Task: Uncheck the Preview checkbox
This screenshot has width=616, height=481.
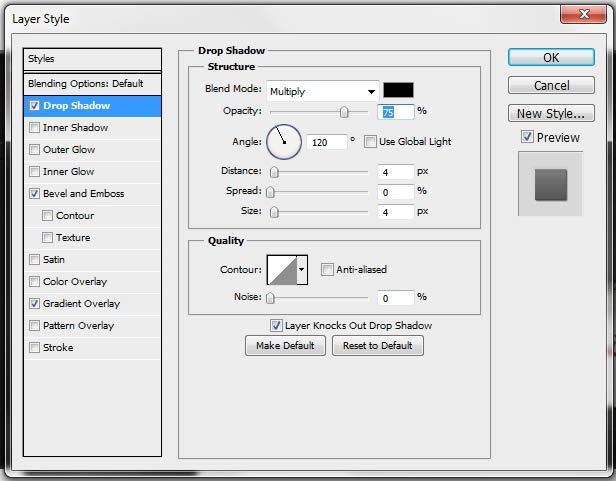Action: (x=527, y=137)
